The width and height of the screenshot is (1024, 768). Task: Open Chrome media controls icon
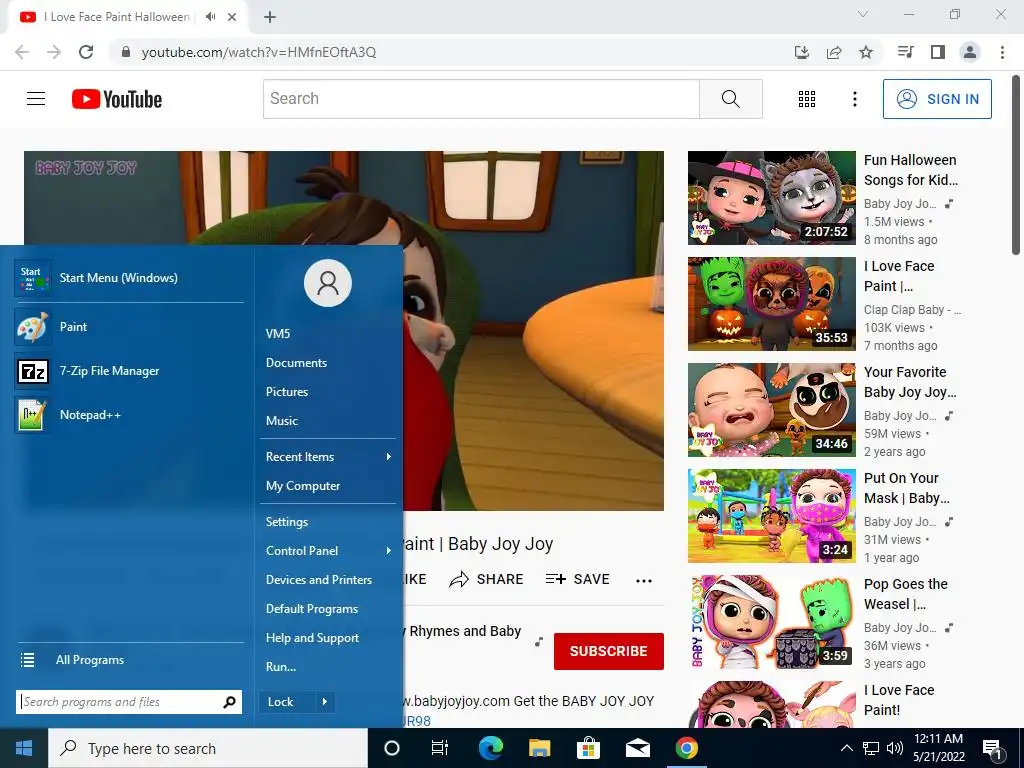905,52
